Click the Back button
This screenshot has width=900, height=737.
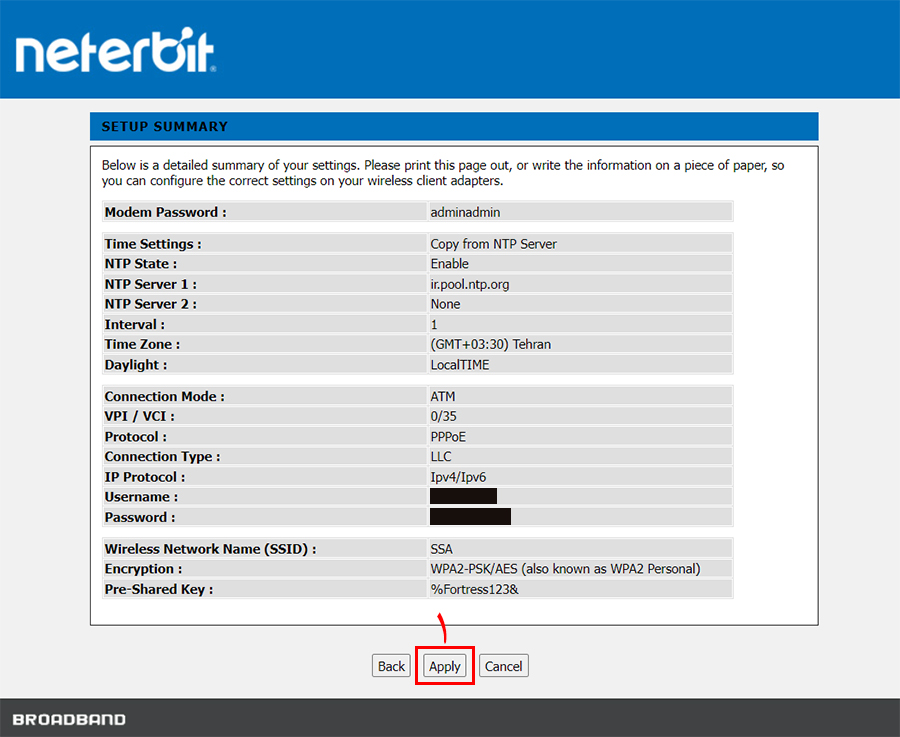pyautogui.click(x=391, y=665)
